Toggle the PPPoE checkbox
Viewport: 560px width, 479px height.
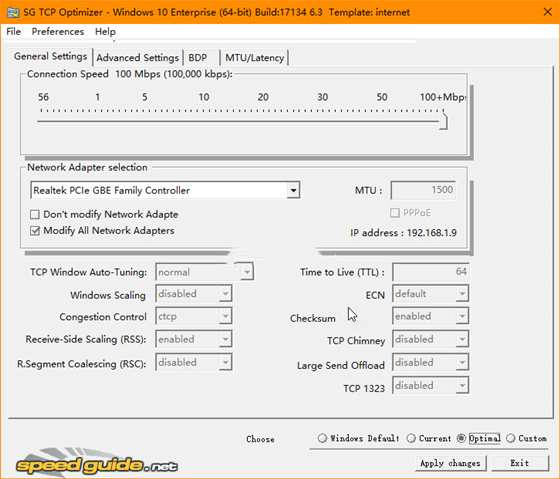pos(395,213)
